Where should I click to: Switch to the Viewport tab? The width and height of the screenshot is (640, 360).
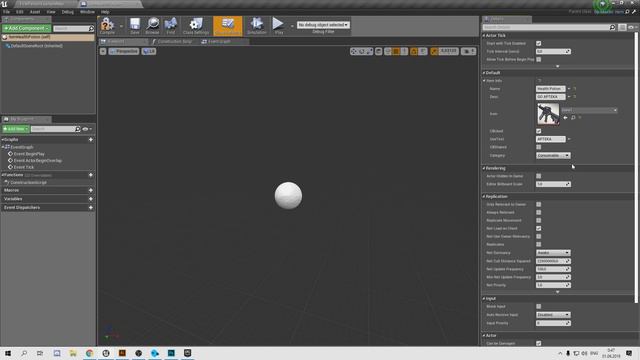[122, 41]
